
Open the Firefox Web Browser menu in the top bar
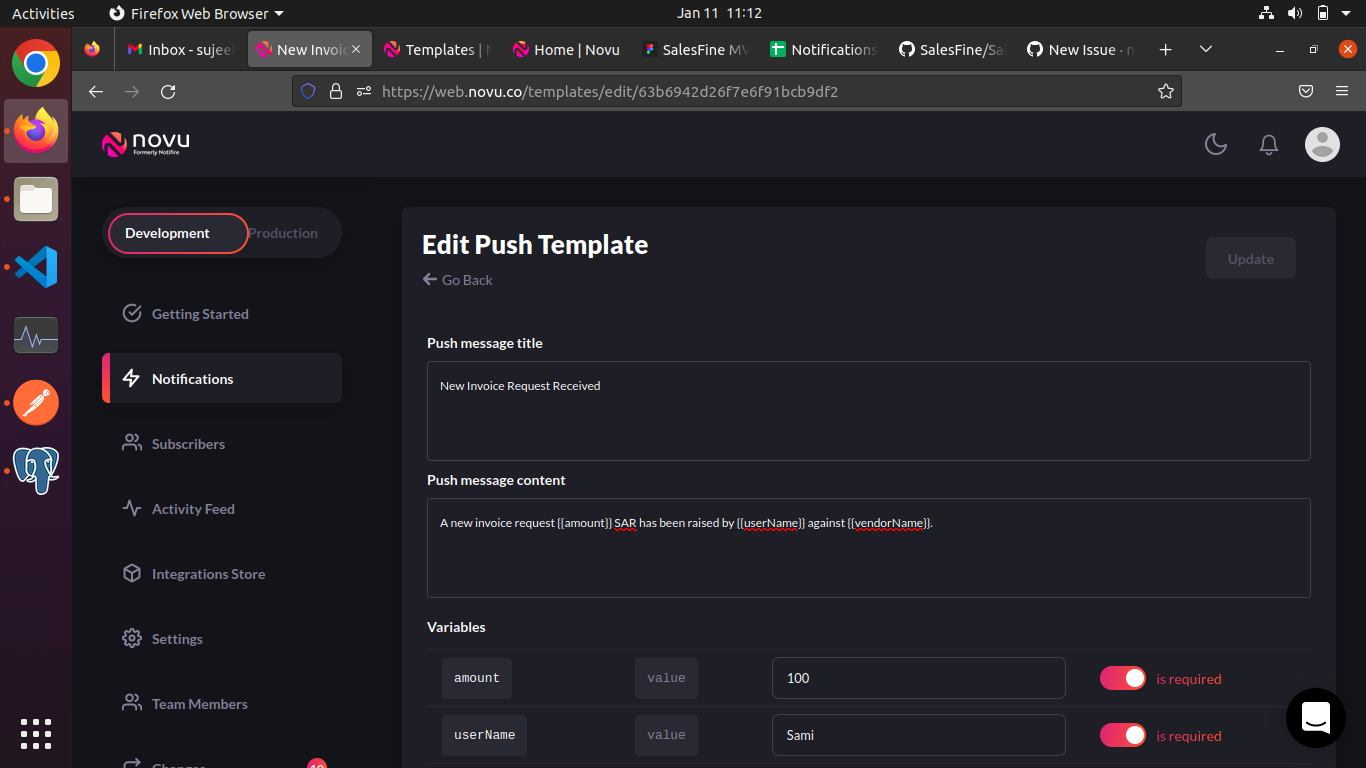click(x=196, y=13)
